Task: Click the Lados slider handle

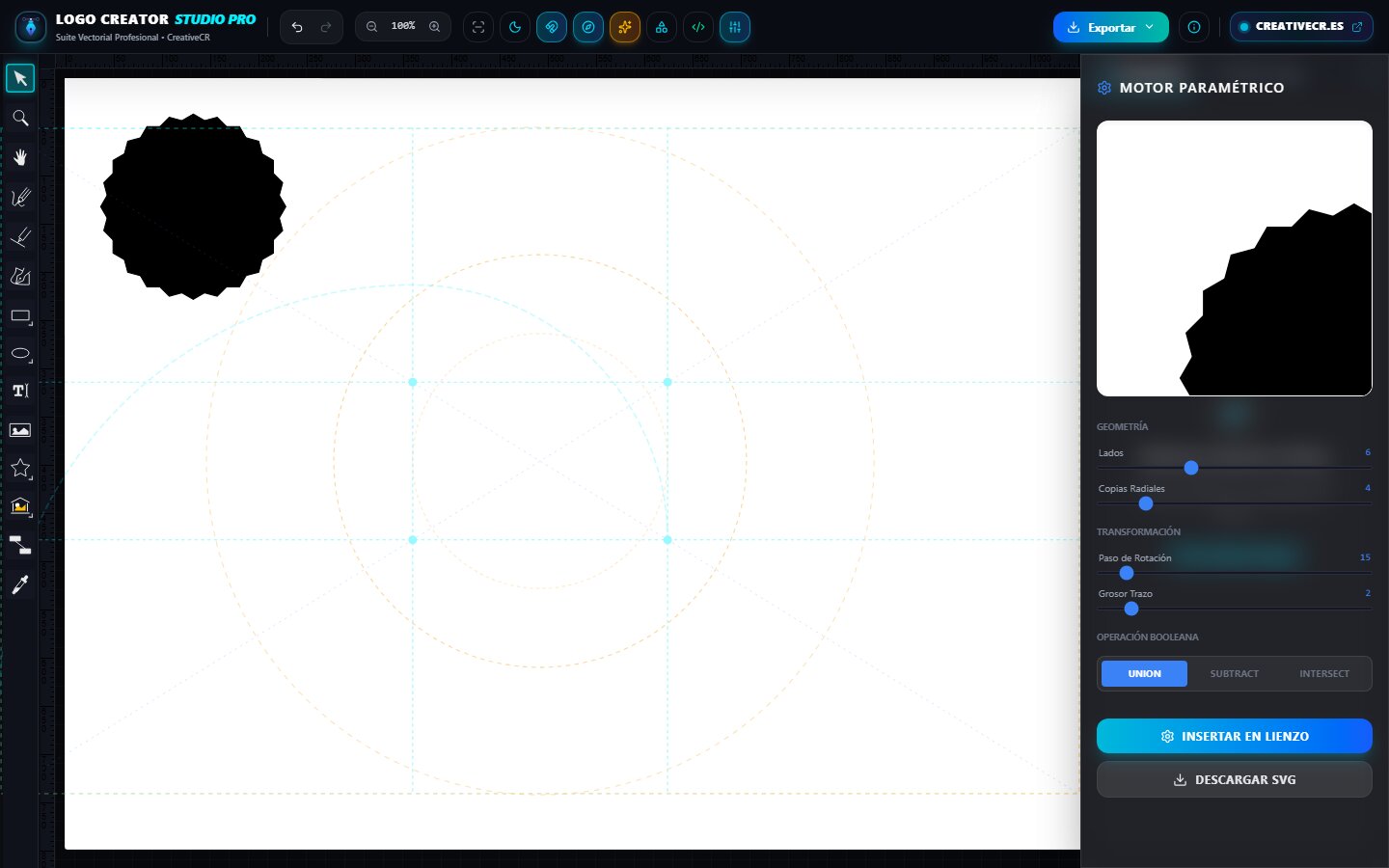Action: 1191,468
